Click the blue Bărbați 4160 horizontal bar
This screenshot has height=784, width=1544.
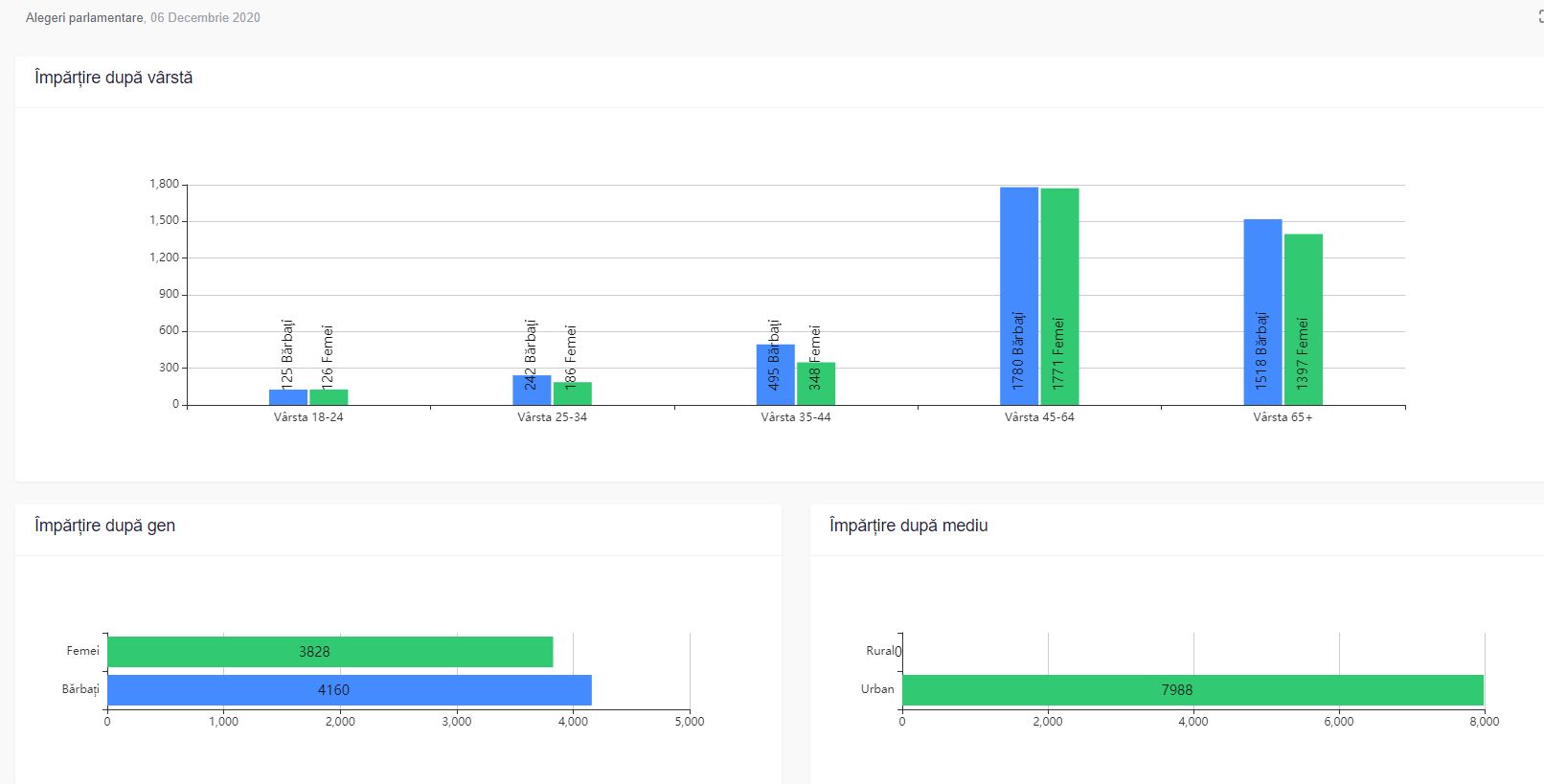click(349, 690)
